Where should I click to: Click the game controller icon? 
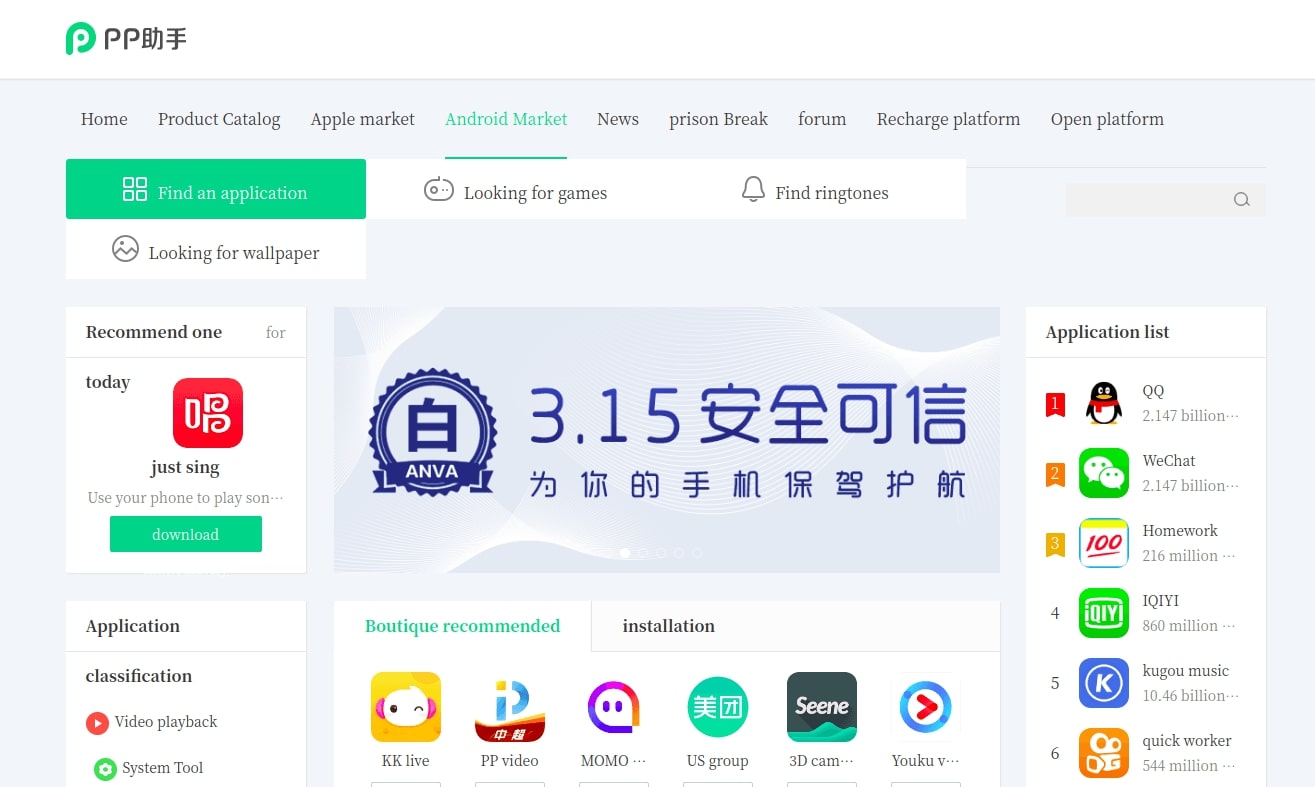[x=439, y=189]
